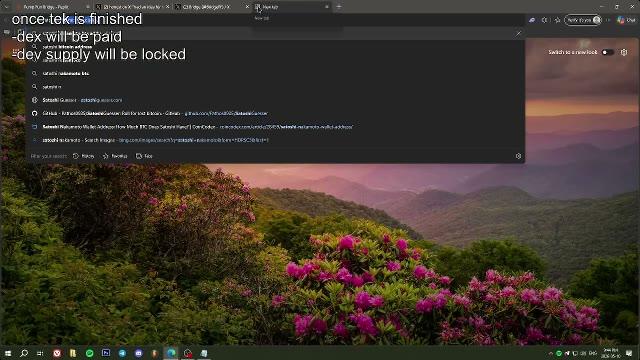Image resolution: width=640 pixels, height=360 pixels.
Task: Open Discord from the taskbar
Action: pos(138,353)
